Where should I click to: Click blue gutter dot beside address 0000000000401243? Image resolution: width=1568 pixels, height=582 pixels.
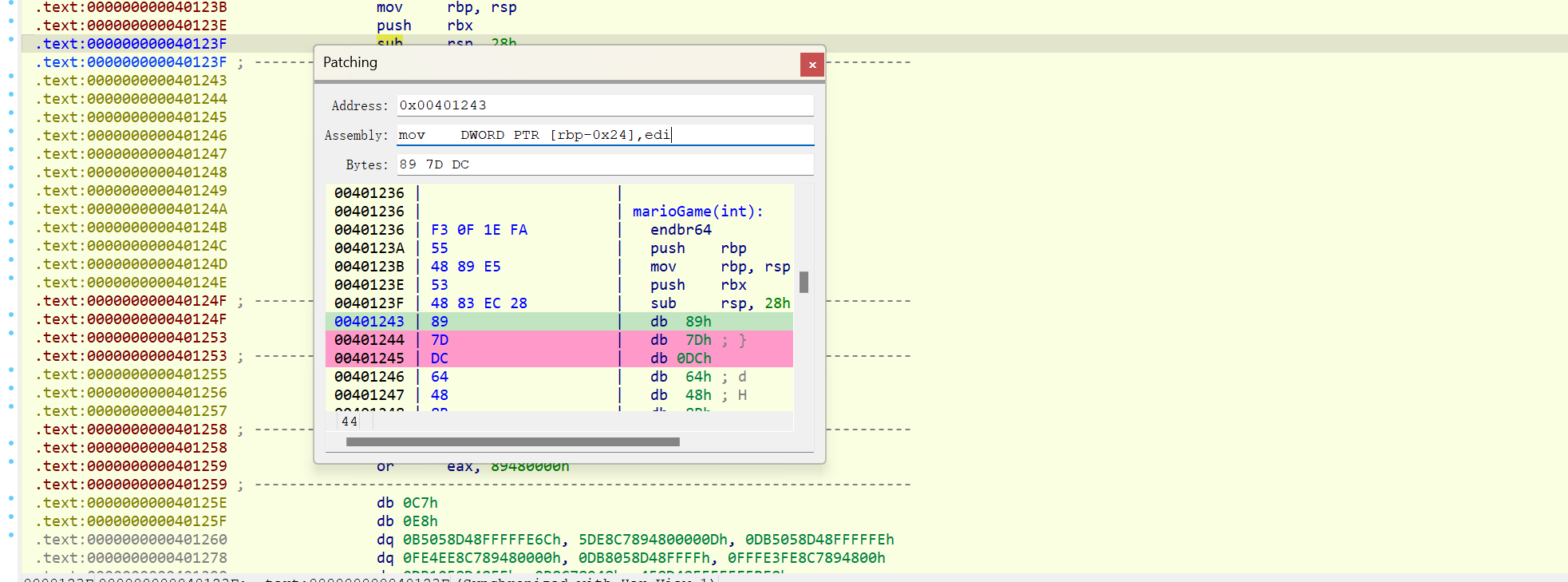pos(11,76)
